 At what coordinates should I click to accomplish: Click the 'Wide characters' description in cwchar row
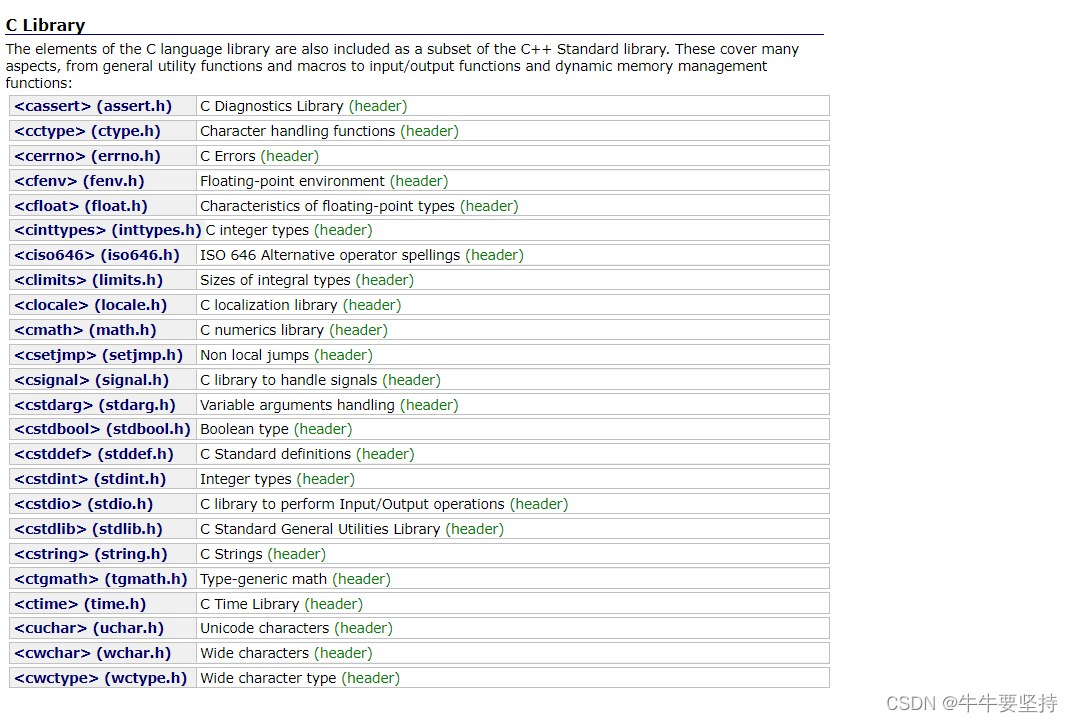pyautogui.click(x=255, y=654)
